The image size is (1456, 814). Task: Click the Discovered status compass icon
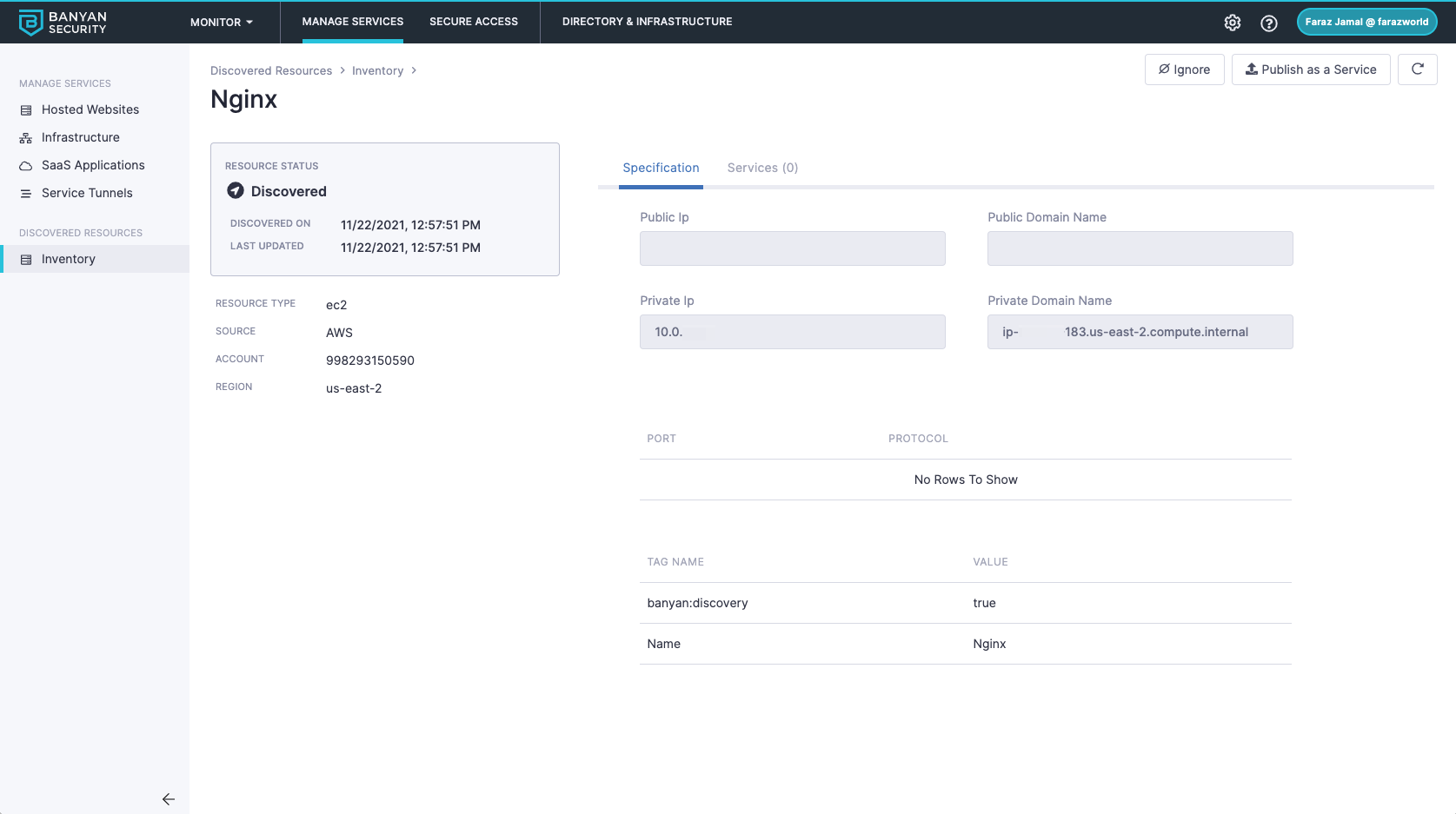click(x=236, y=190)
